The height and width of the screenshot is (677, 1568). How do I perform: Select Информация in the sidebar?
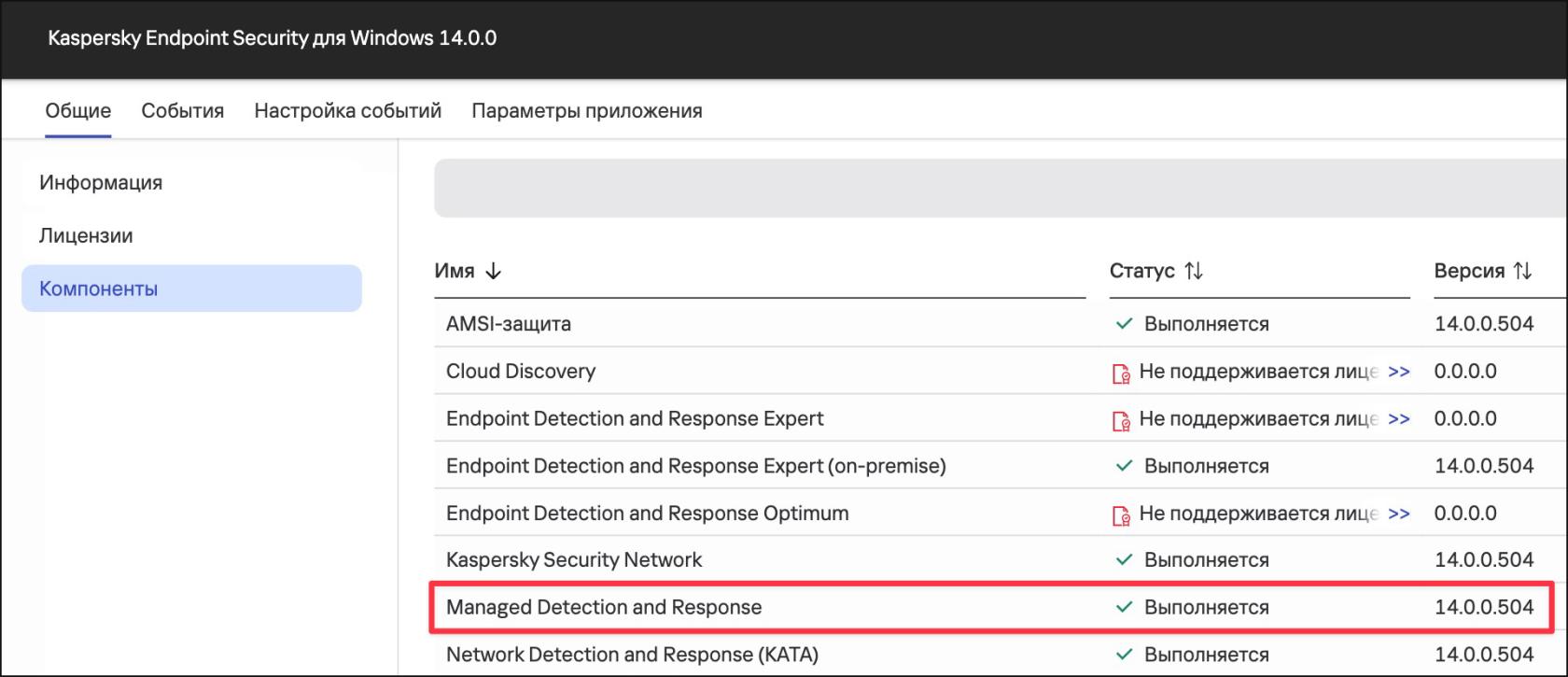point(101,182)
